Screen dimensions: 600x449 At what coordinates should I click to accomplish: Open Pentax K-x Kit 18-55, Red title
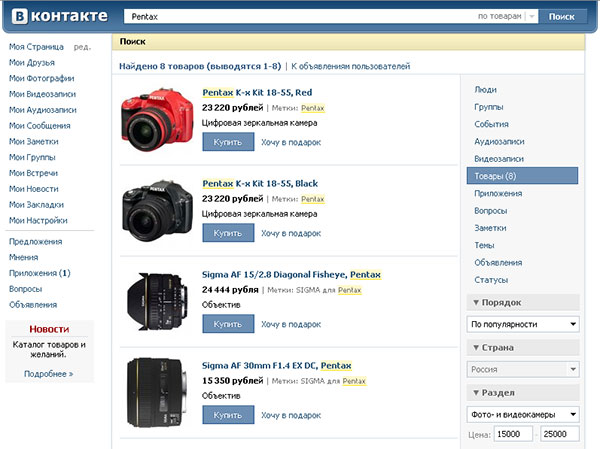click(x=257, y=92)
